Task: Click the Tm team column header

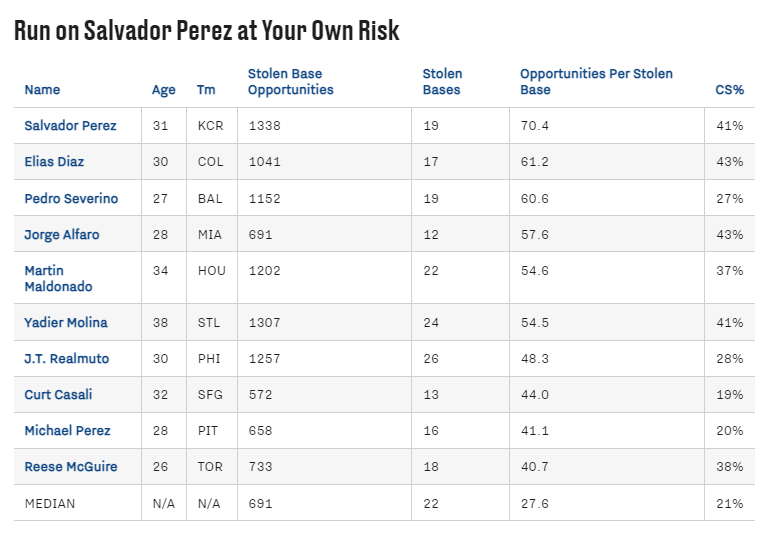Action: click(206, 90)
